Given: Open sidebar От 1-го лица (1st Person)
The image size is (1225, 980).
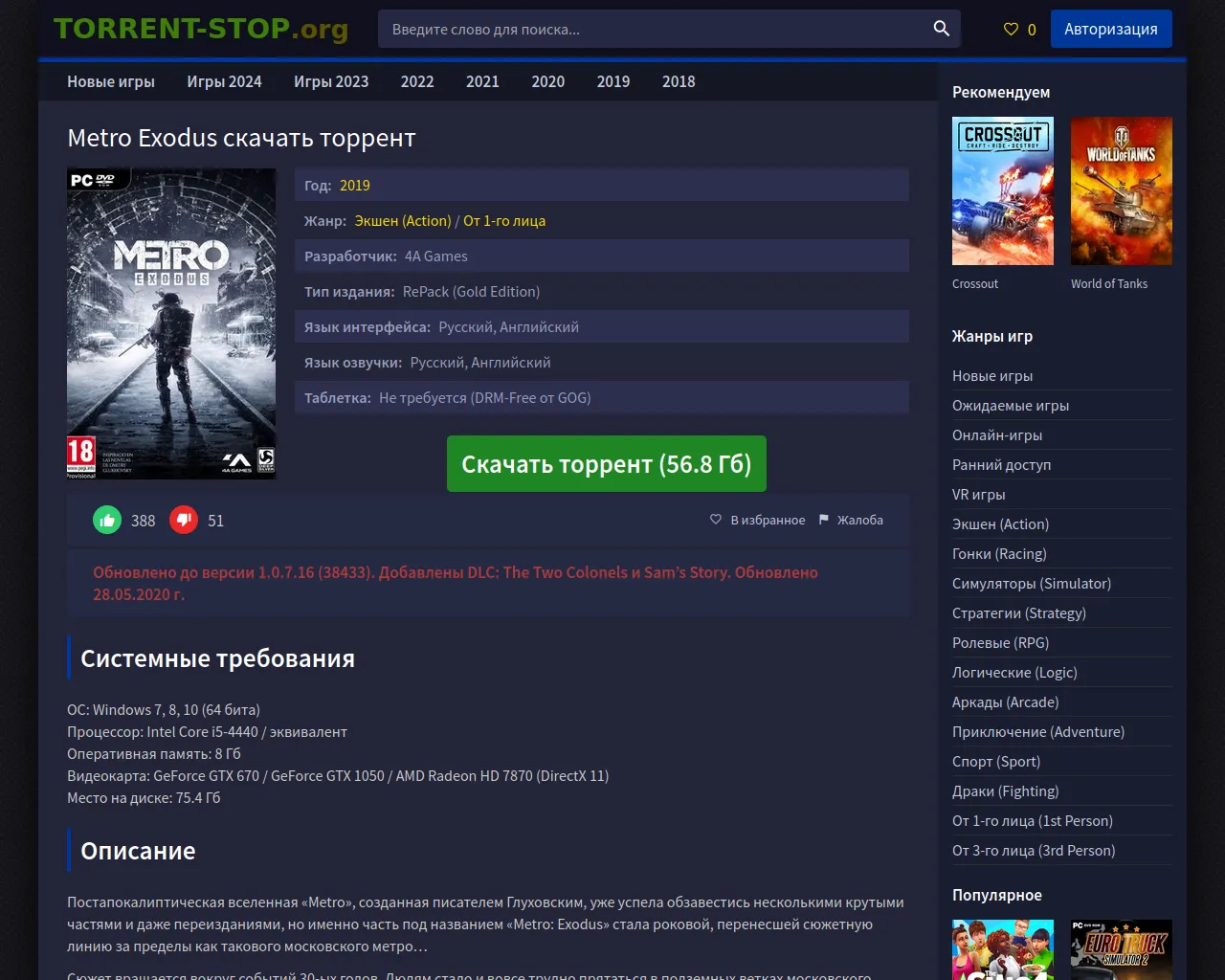Looking at the screenshot, I should click(1033, 820).
